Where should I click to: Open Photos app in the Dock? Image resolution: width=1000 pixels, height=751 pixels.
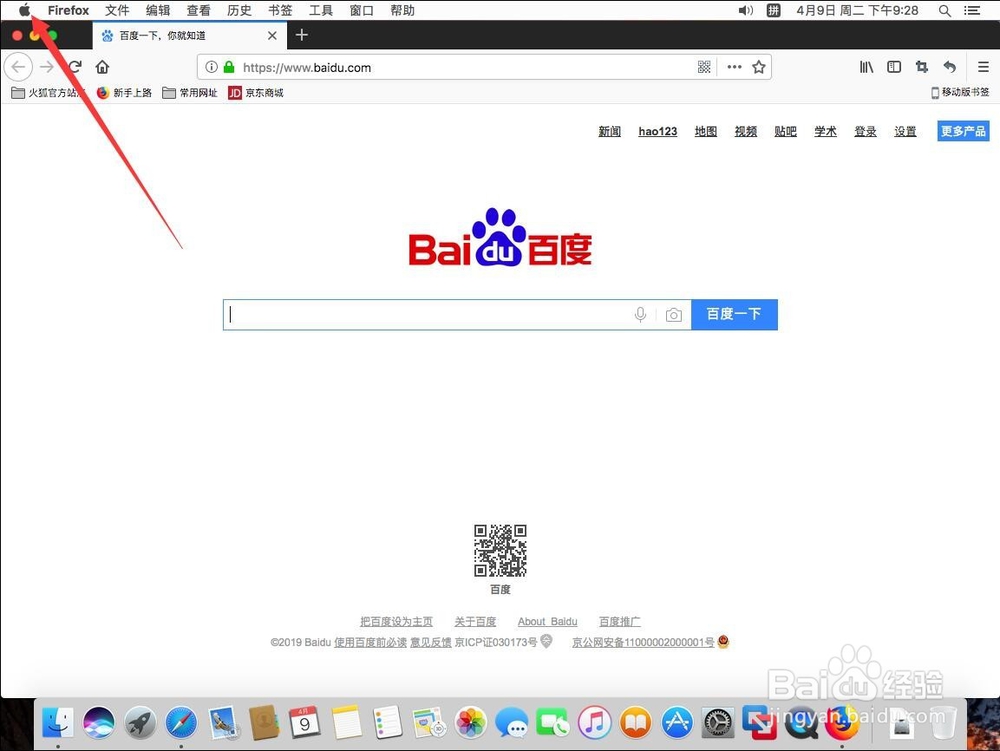[471, 723]
